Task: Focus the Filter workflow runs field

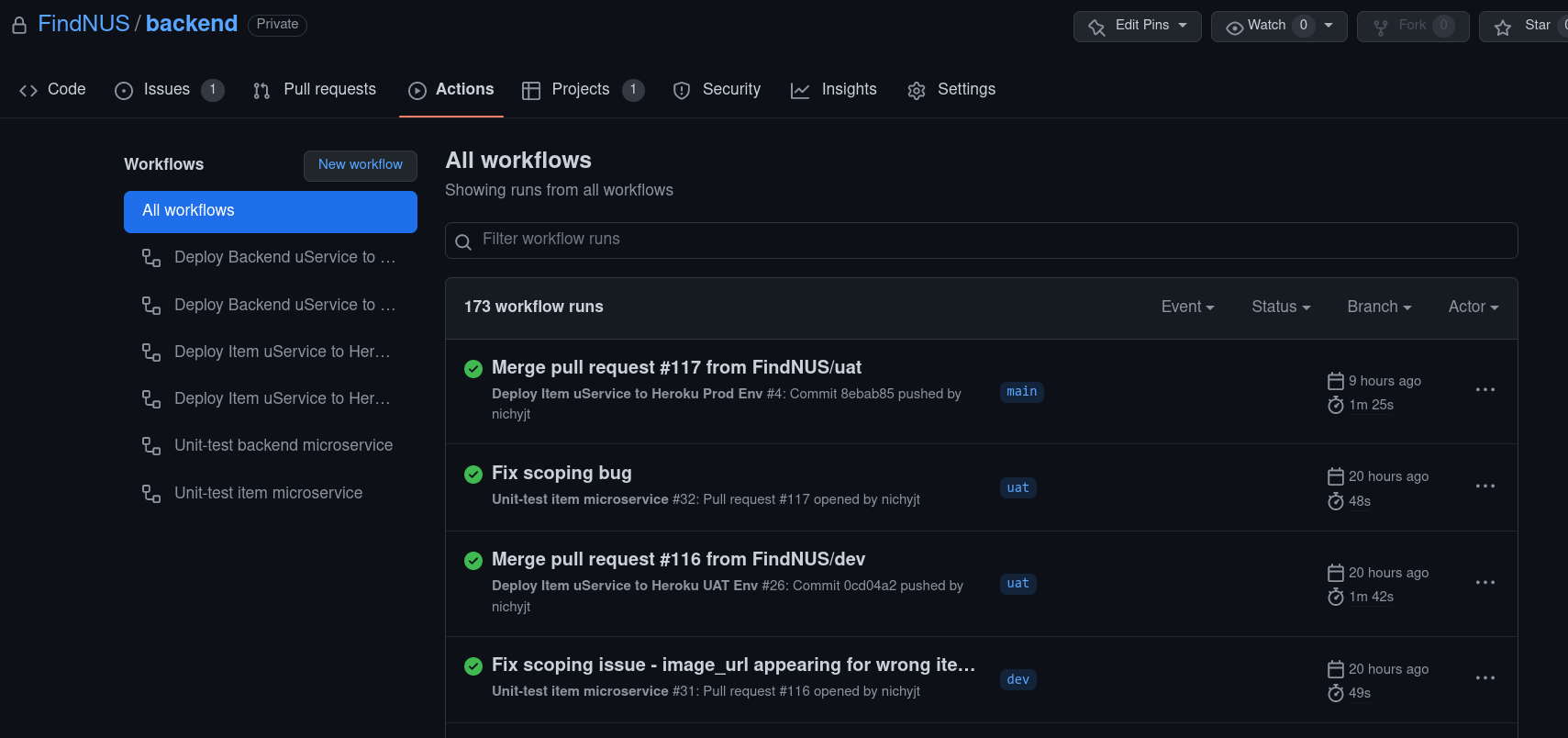Action: (x=981, y=240)
